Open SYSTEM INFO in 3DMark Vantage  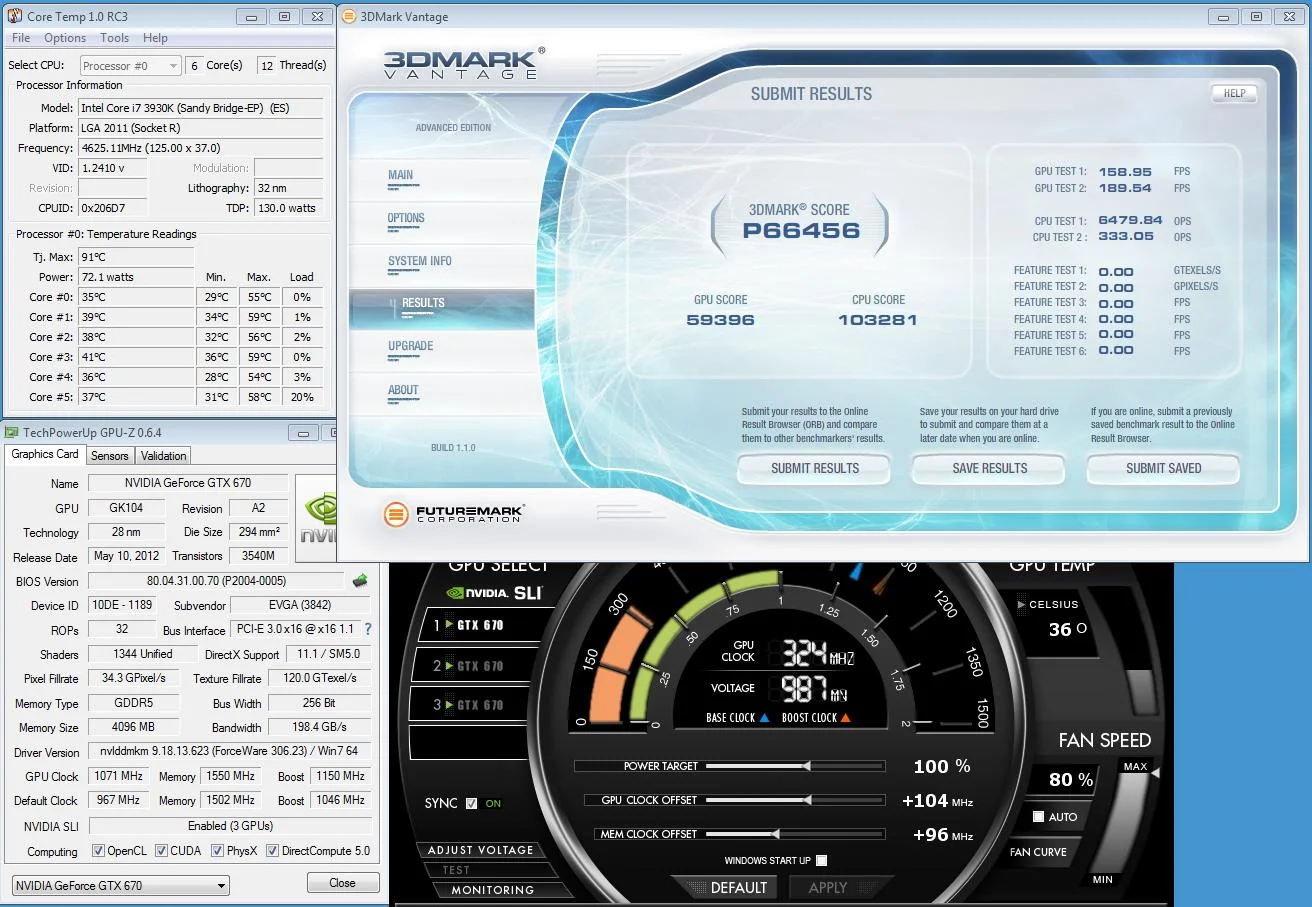420,261
